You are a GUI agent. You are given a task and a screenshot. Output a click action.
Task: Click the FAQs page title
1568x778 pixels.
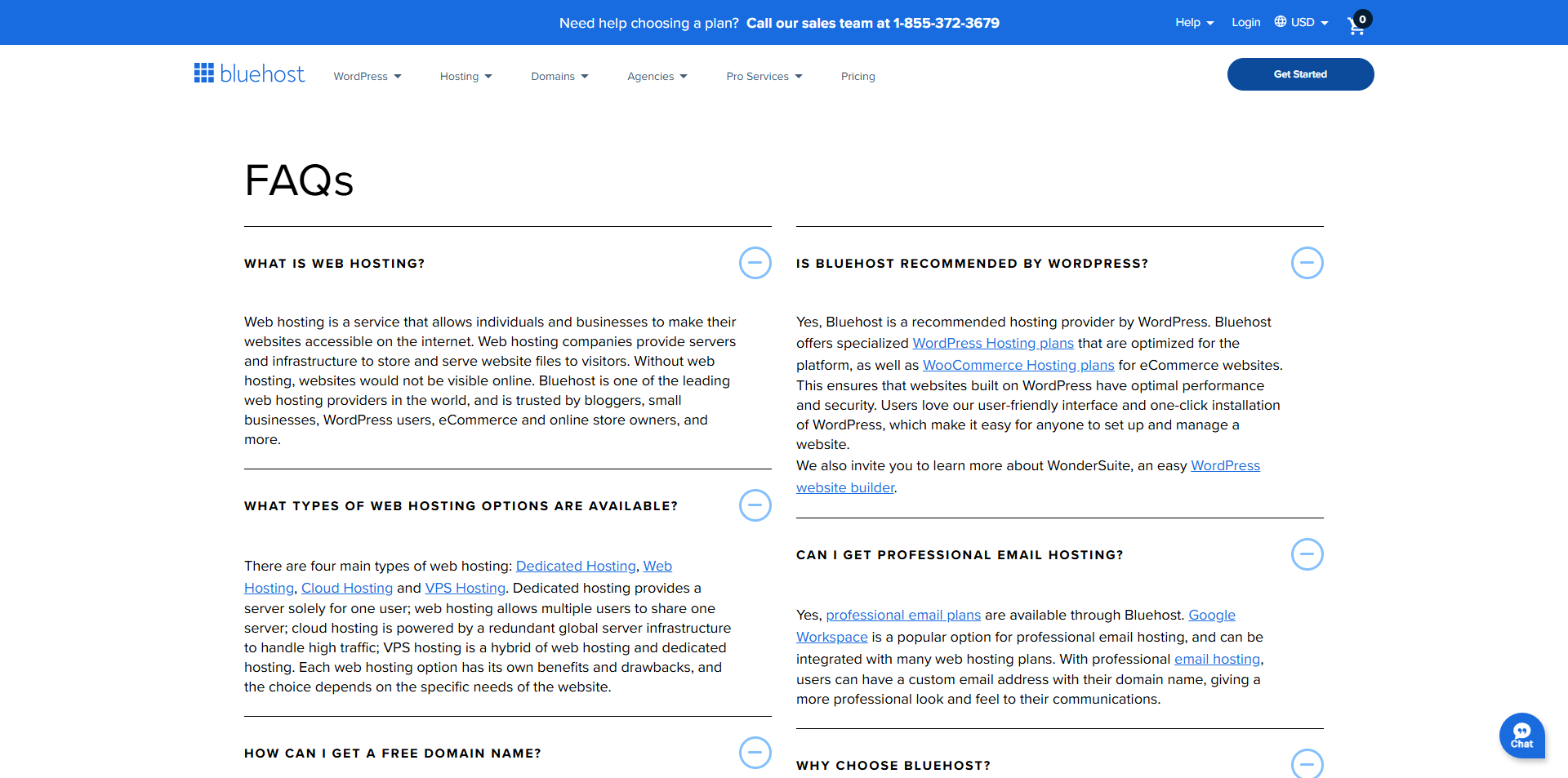coord(299,180)
